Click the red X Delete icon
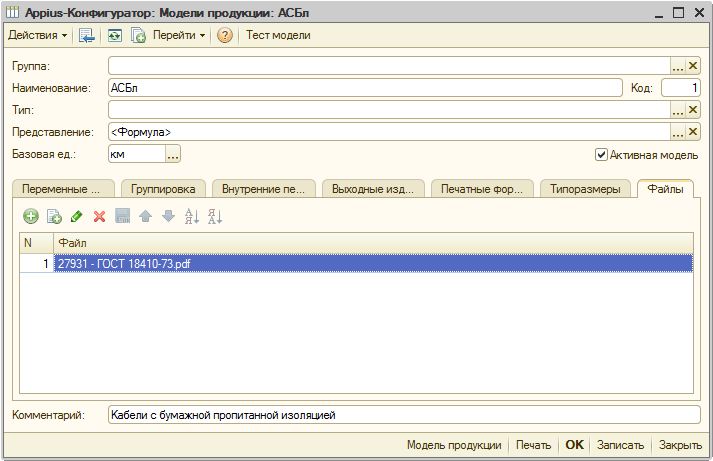 [x=99, y=216]
